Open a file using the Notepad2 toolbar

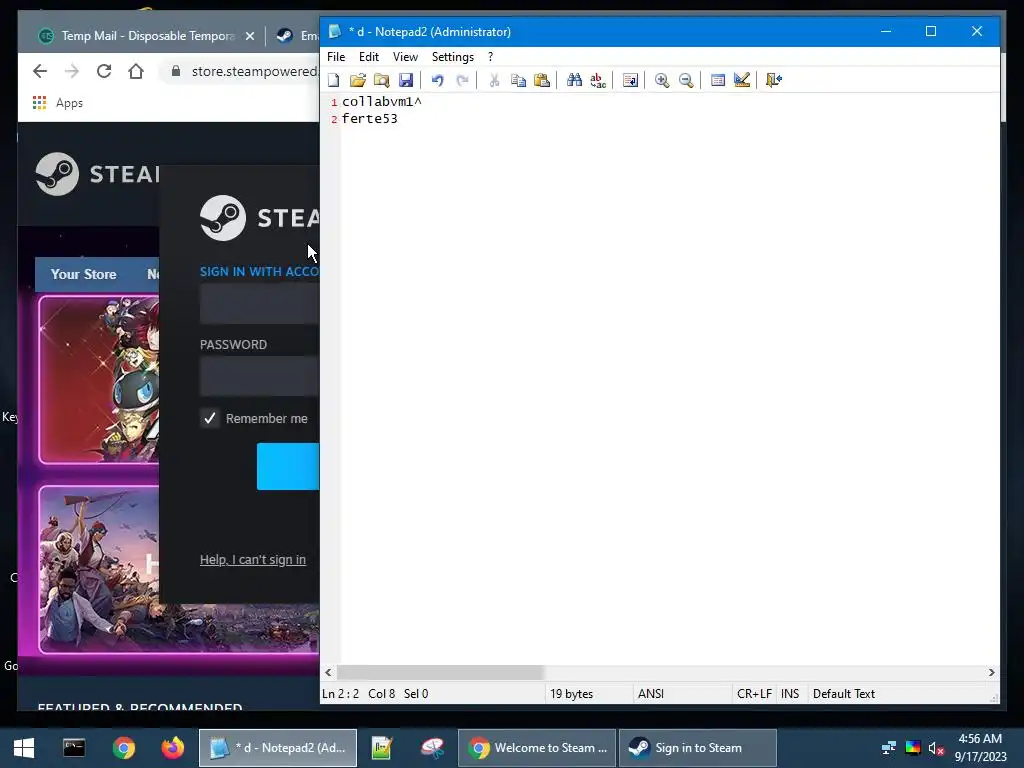(357, 80)
